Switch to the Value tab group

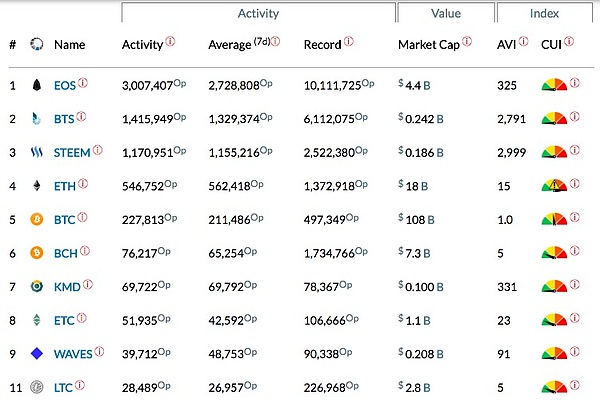pyautogui.click(x=445, y=14)
